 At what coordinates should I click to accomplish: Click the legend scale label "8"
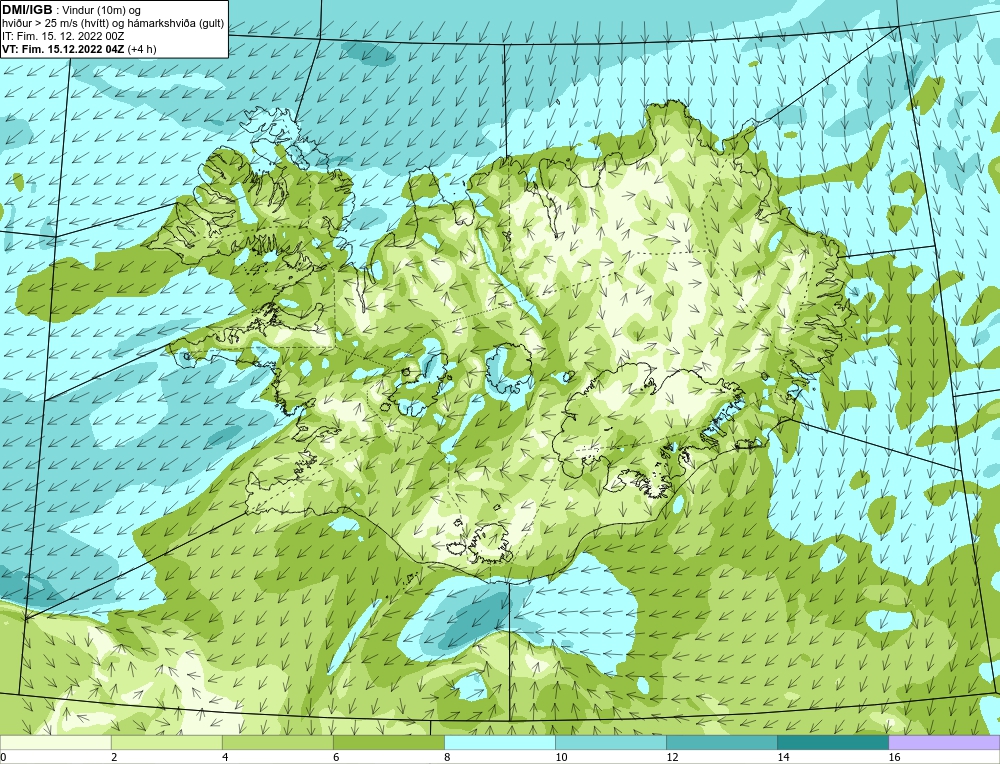(446, 757)
